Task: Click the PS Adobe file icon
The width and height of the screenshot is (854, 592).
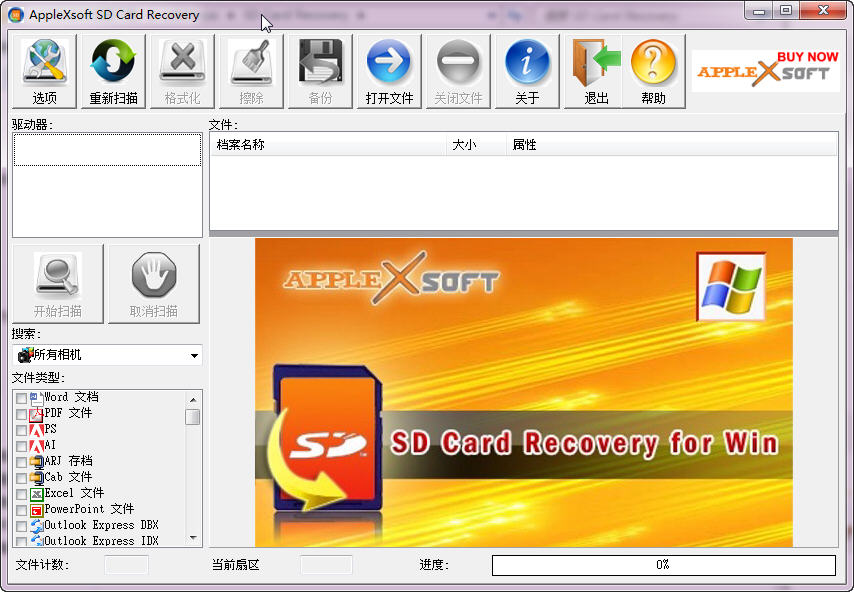Action: point(36,430)
